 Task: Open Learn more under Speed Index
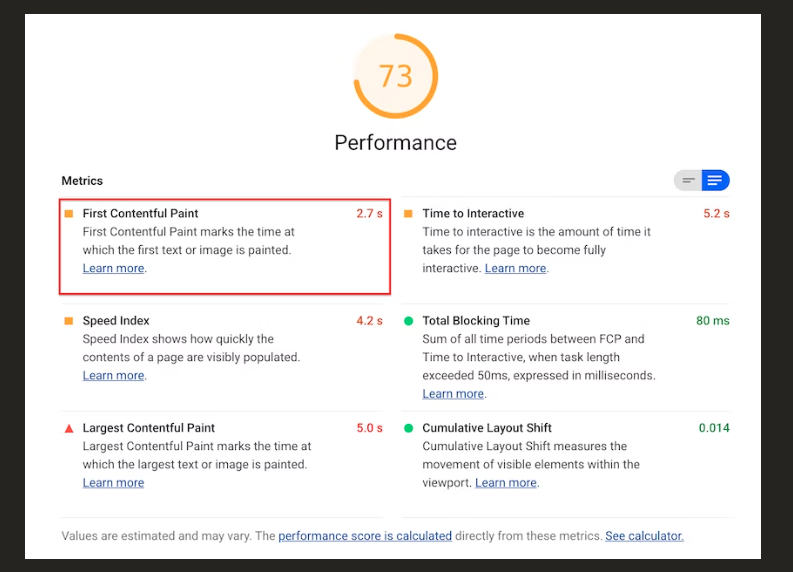[x=113, y=375]
